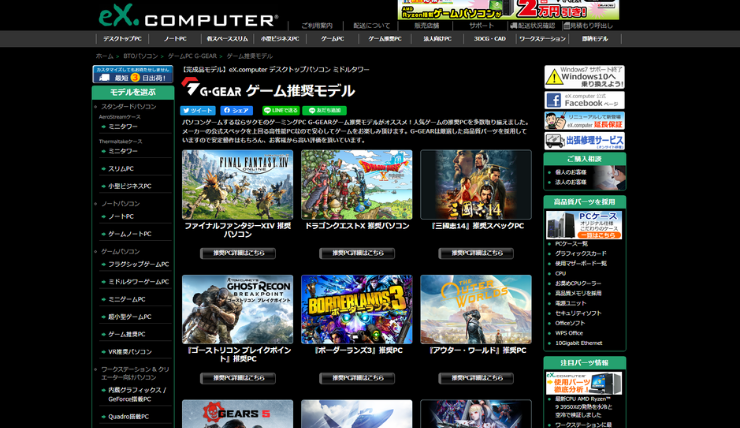Image resolution: width=740 pixels, height=428 pixels.
Task: Click details button under Borderlands 3
Action: (x=356, y=379)
